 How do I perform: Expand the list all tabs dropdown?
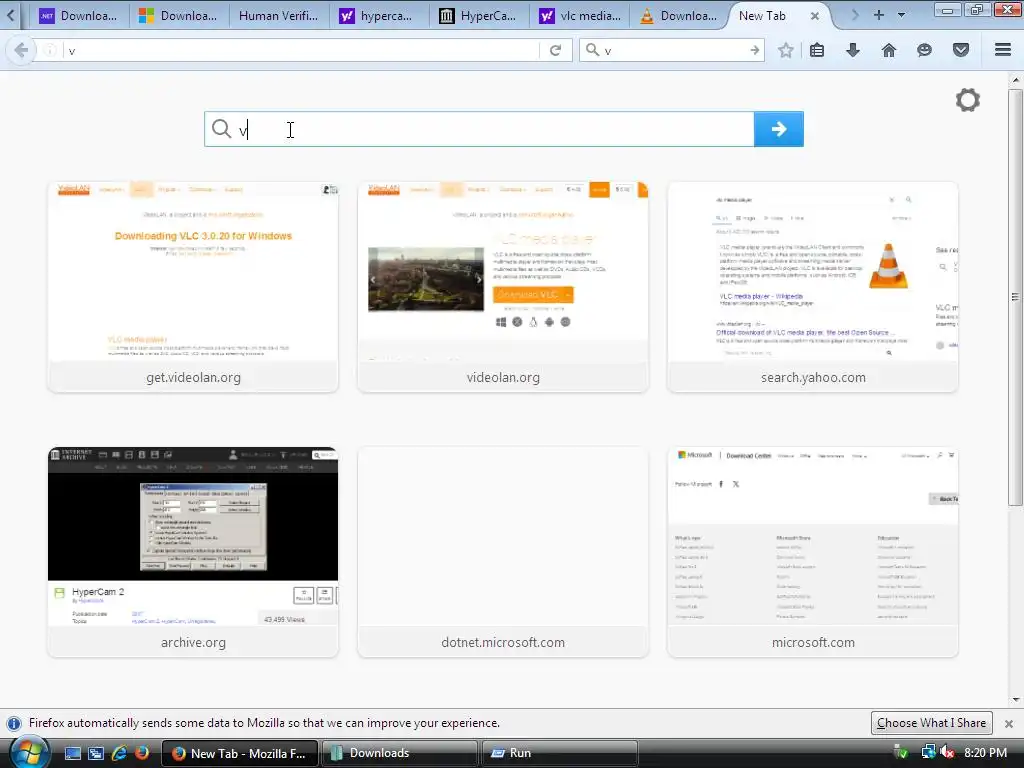tap(902, 15)
